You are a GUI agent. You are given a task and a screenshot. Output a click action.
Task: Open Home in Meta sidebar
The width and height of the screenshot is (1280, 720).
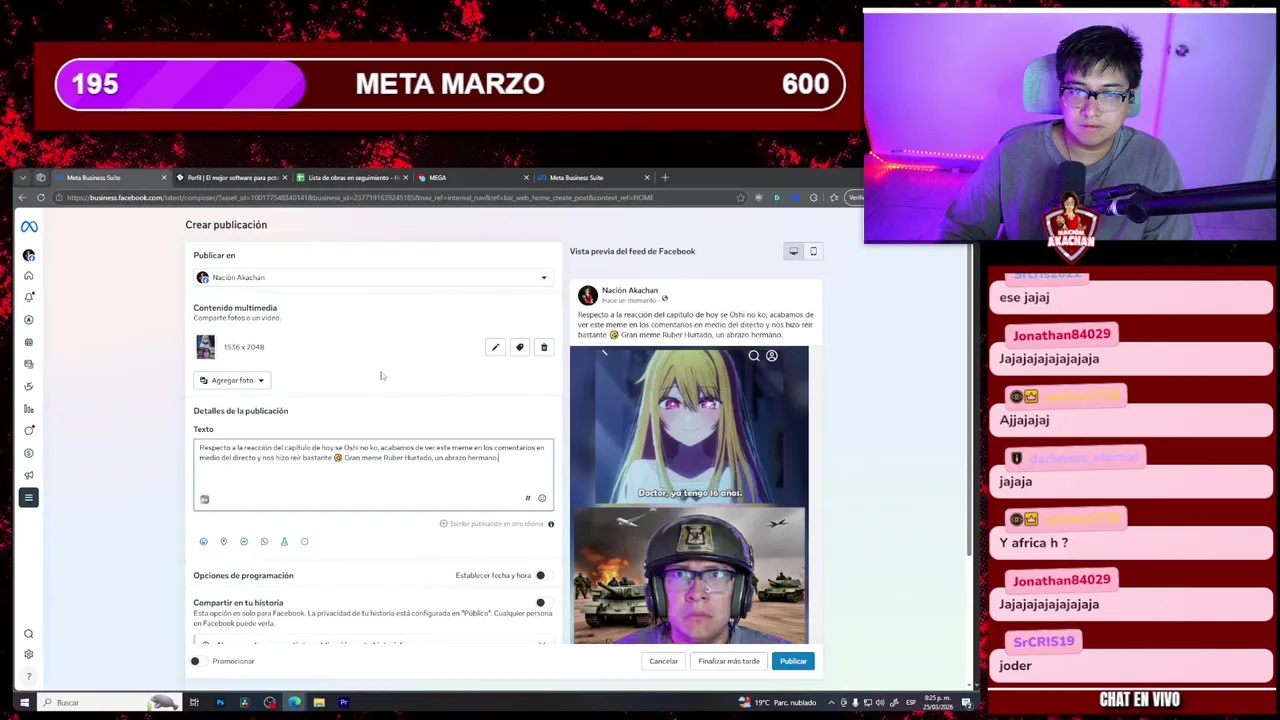[29, 276]
